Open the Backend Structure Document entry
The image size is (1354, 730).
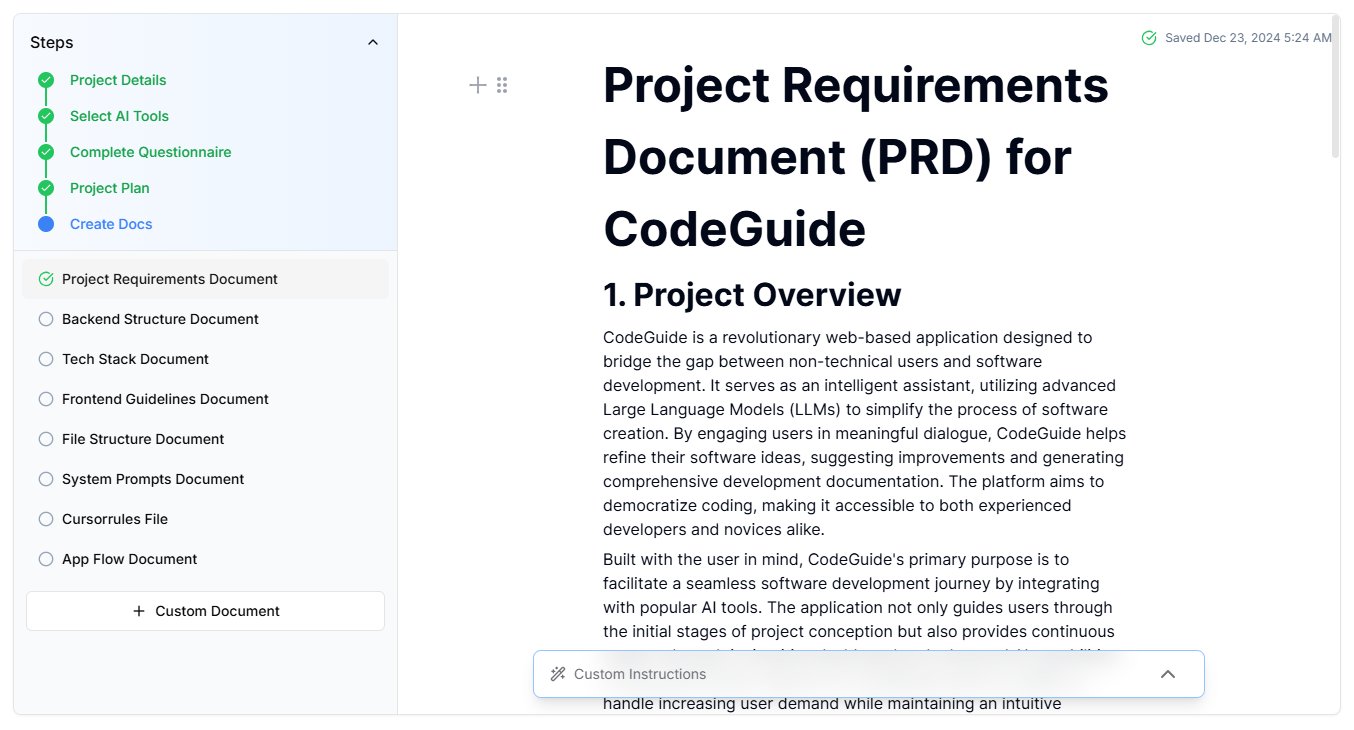pos(205,319)
